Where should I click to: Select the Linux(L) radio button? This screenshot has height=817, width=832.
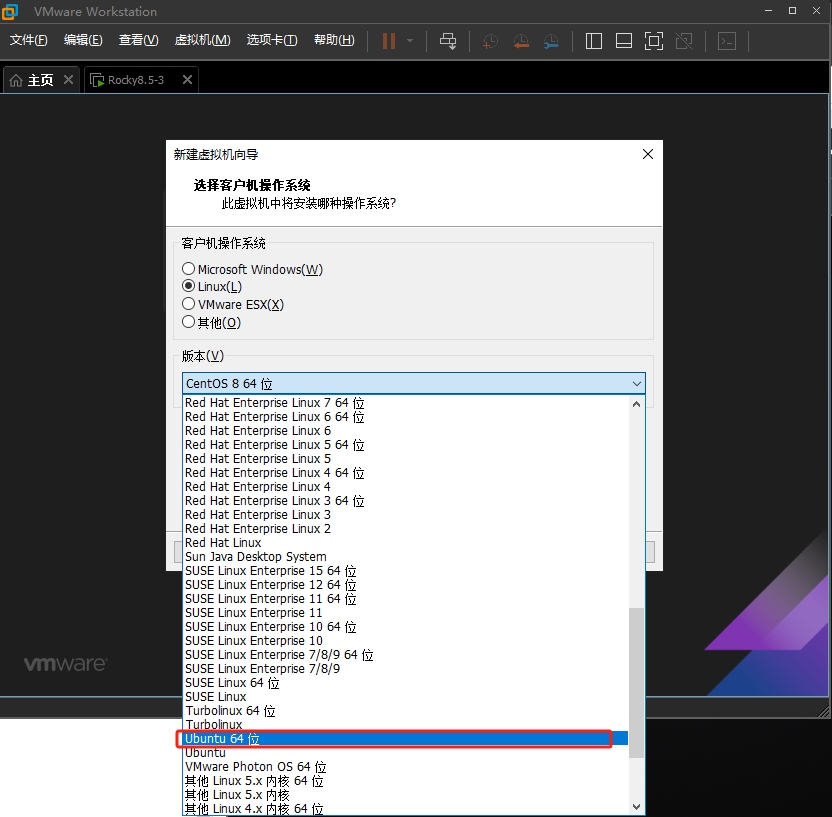[x=188, y=286]
